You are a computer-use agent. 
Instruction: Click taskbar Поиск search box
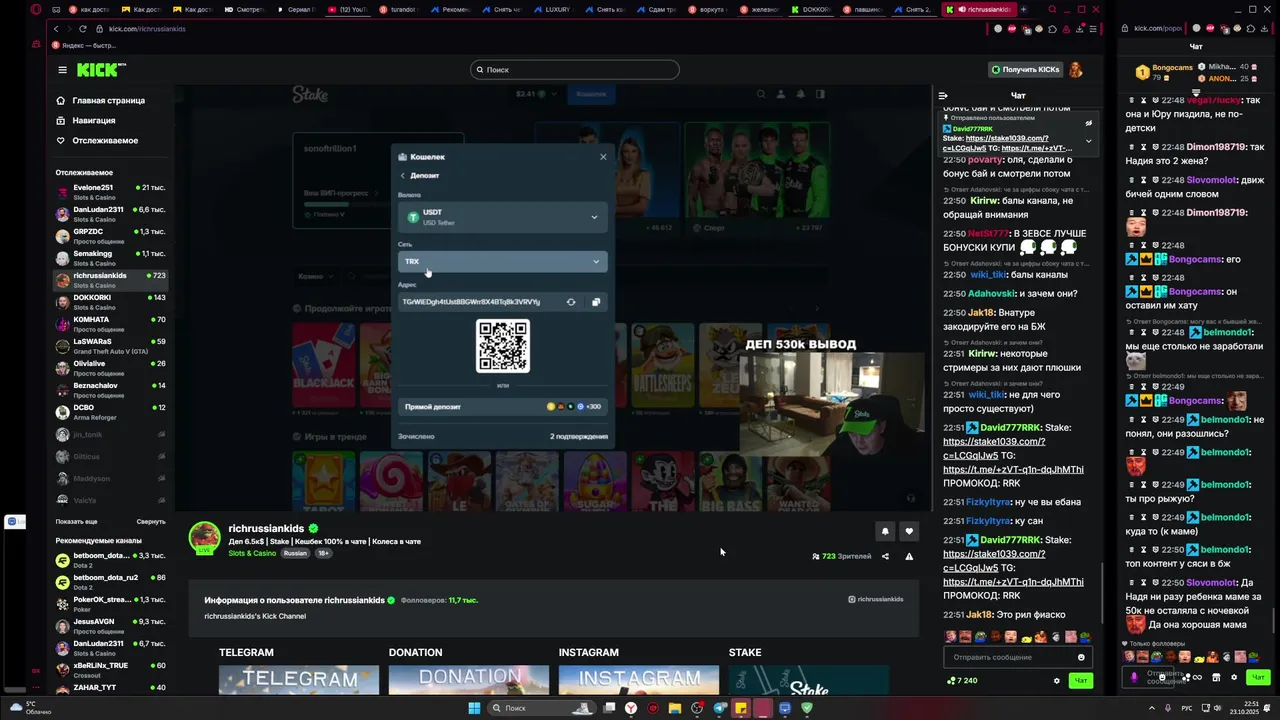pos(540,708)
